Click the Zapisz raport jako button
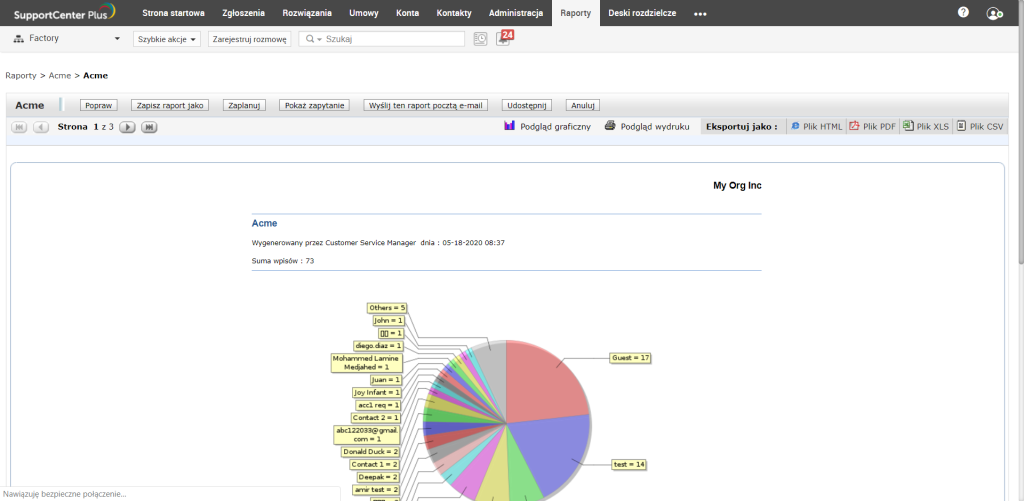 [x=167, y=105]
